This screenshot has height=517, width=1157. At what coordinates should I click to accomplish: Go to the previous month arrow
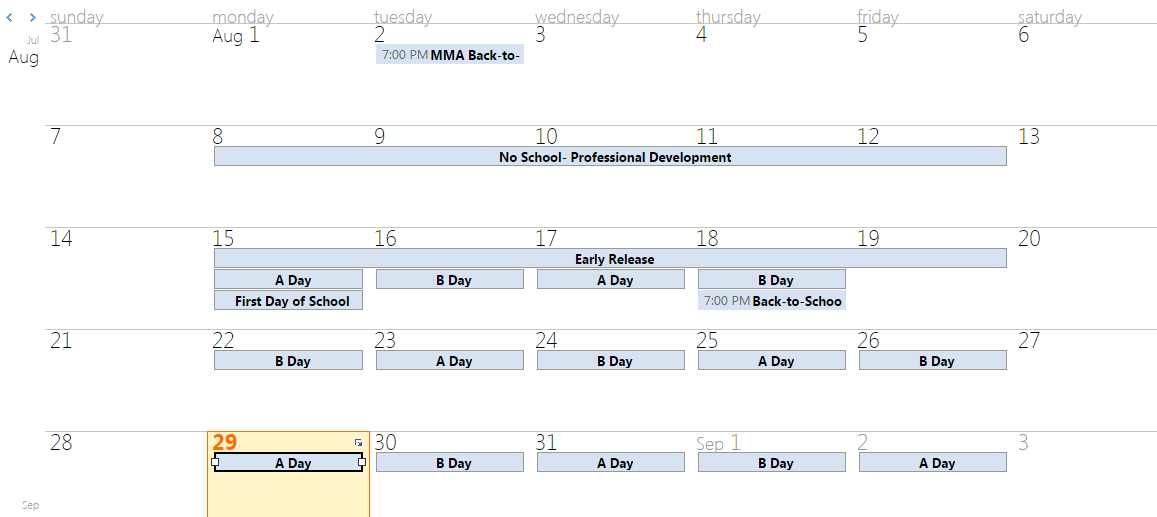click(10, 17)
